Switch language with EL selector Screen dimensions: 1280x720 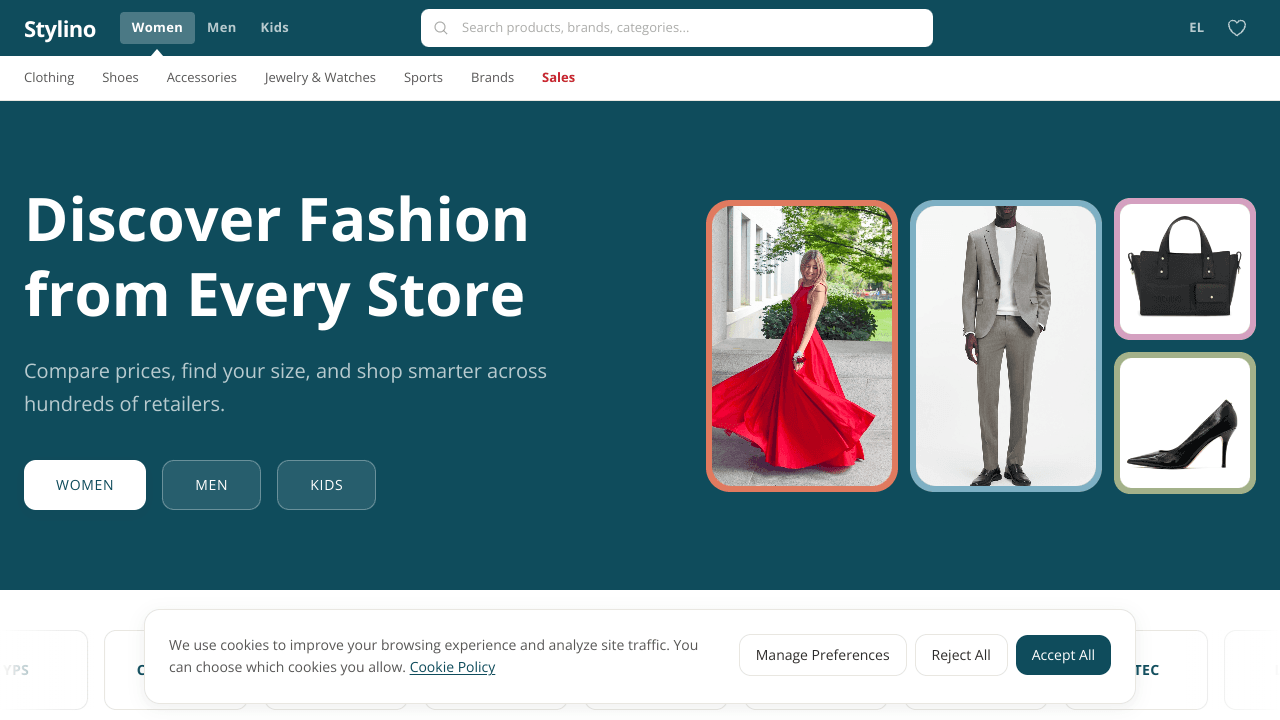point(1196,28)
